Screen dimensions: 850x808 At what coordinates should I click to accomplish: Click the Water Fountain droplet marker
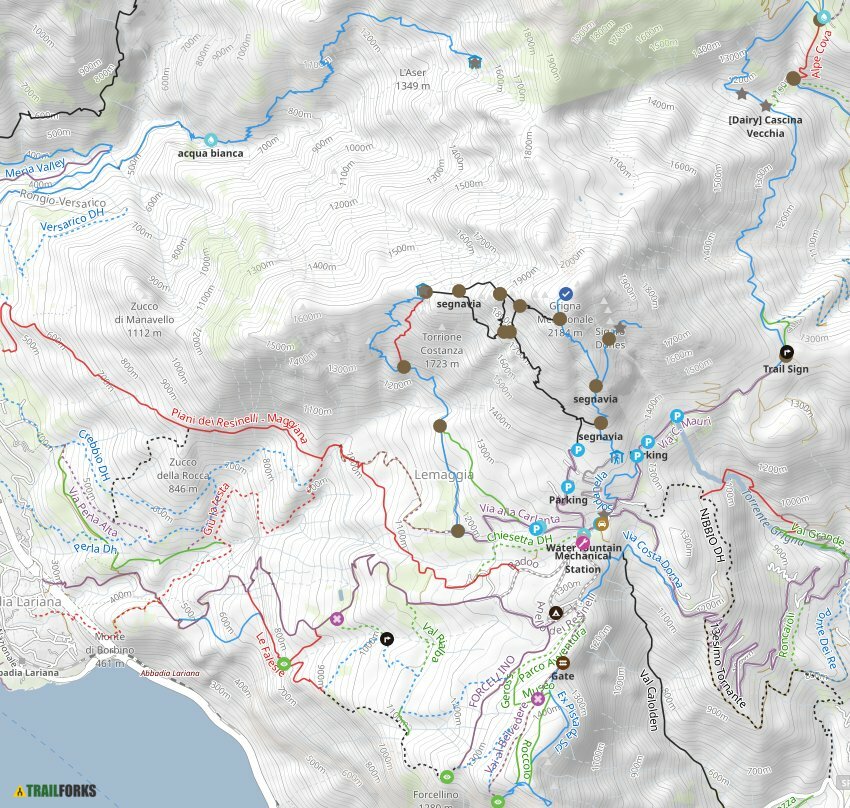(584, 532)
